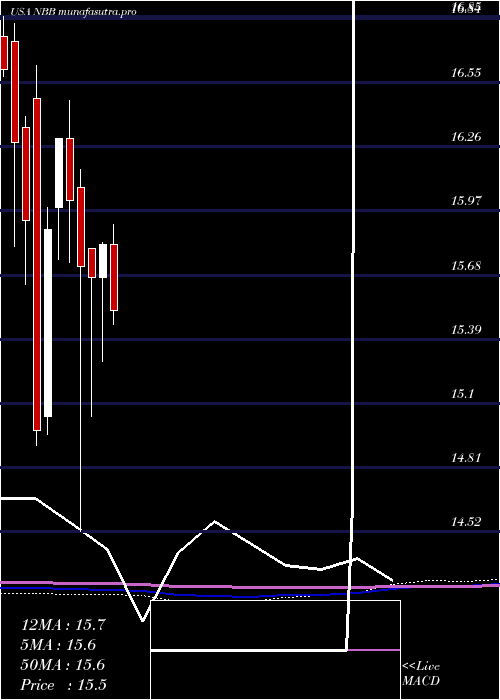The height and width of the screenshot is (700, 500).
Task: Click the '50MA : 15.6' legend entry
Action: click(x=63, y=665)
